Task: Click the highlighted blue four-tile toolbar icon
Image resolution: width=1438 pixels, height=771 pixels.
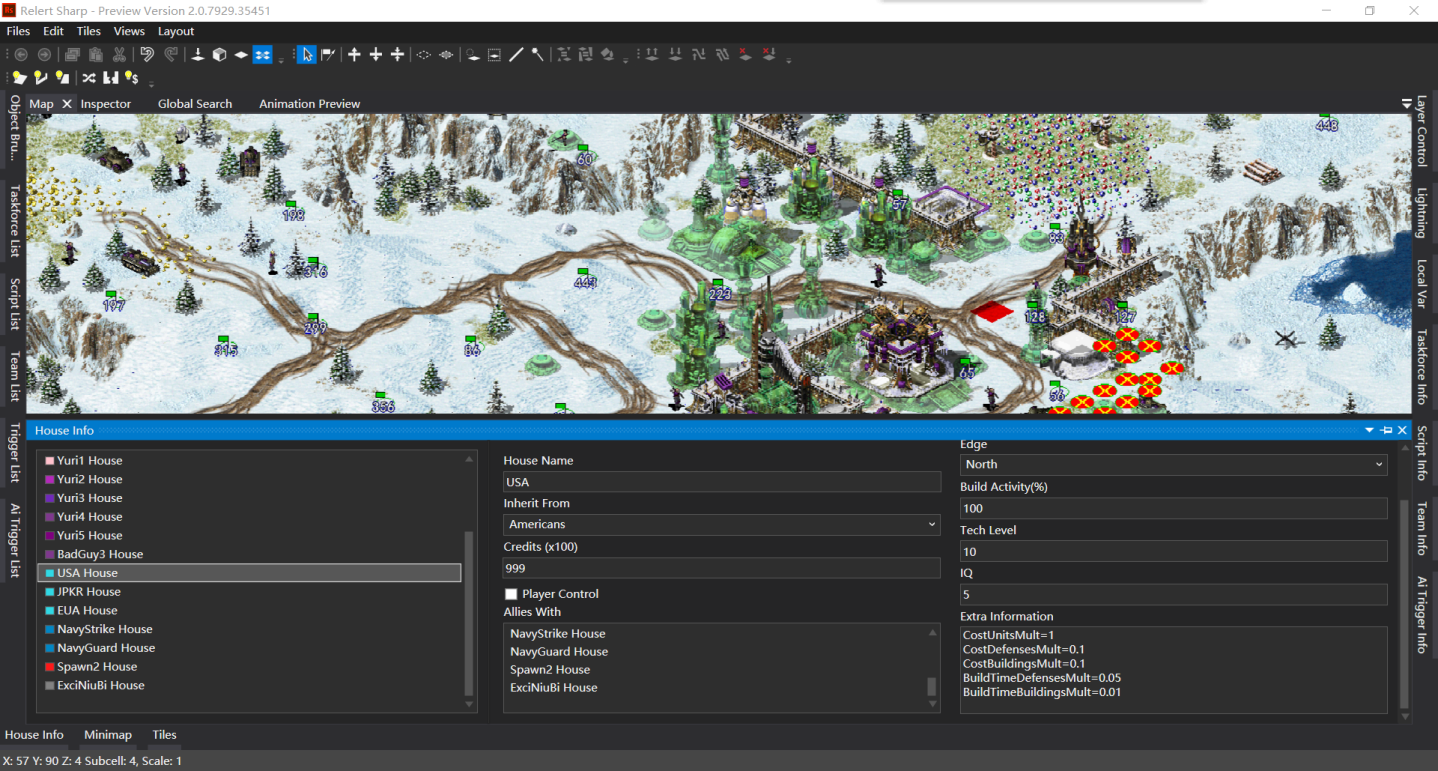Action: coord(262,54)
